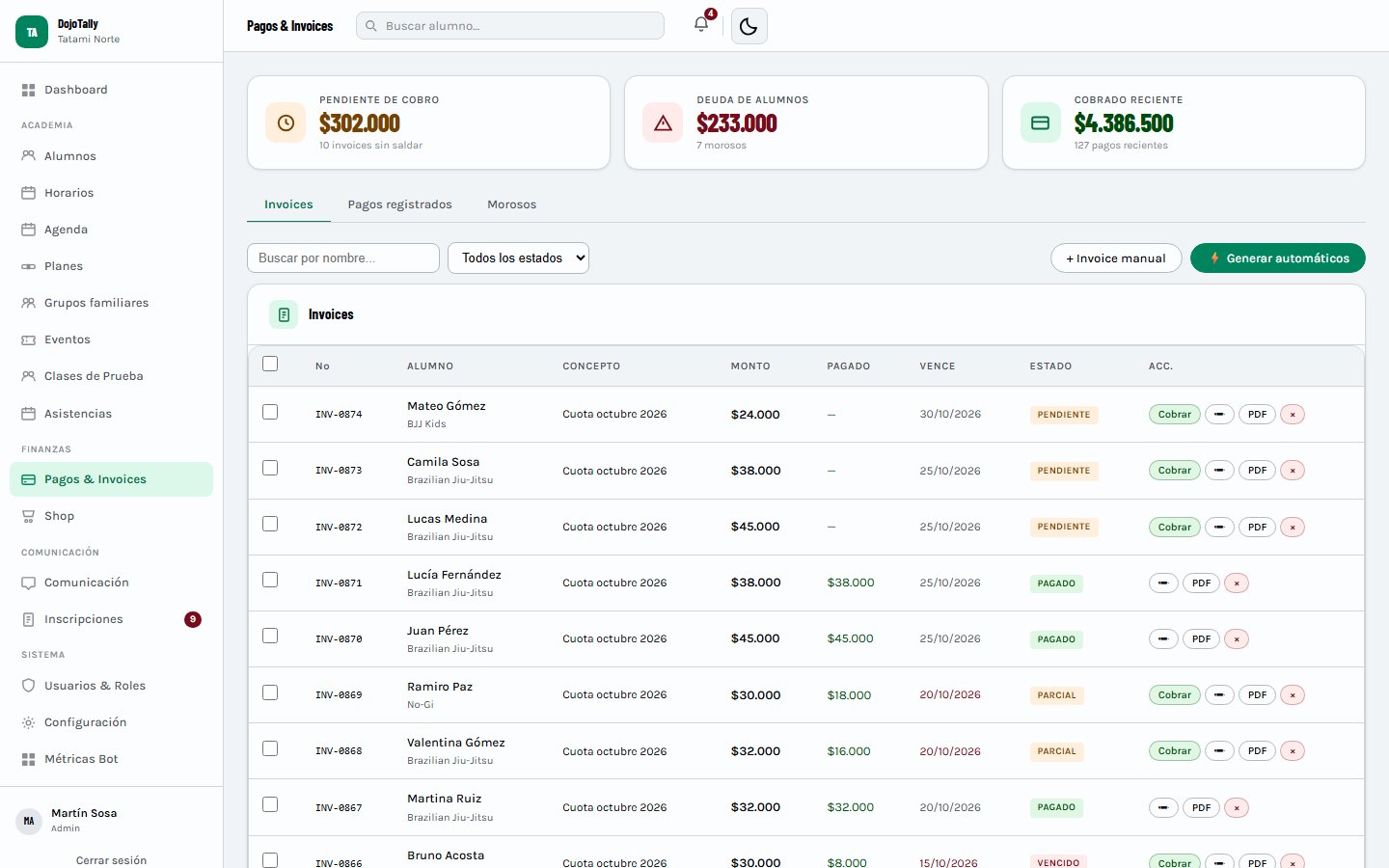Image resolution: width=1389 pixels, height=868 pixels.
Task: Open Asistencias page
Action: pyautogui.click(x=111, y=414)
